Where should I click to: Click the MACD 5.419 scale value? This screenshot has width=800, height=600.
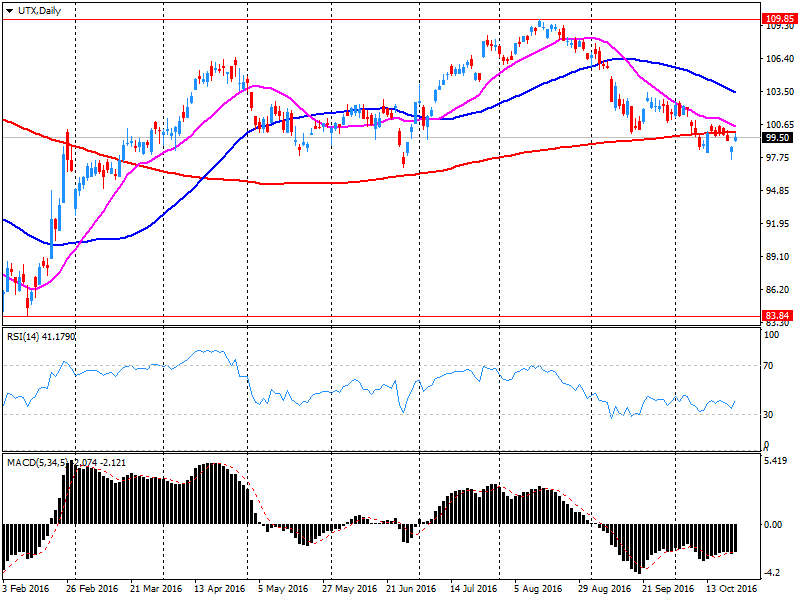point(776,461)
